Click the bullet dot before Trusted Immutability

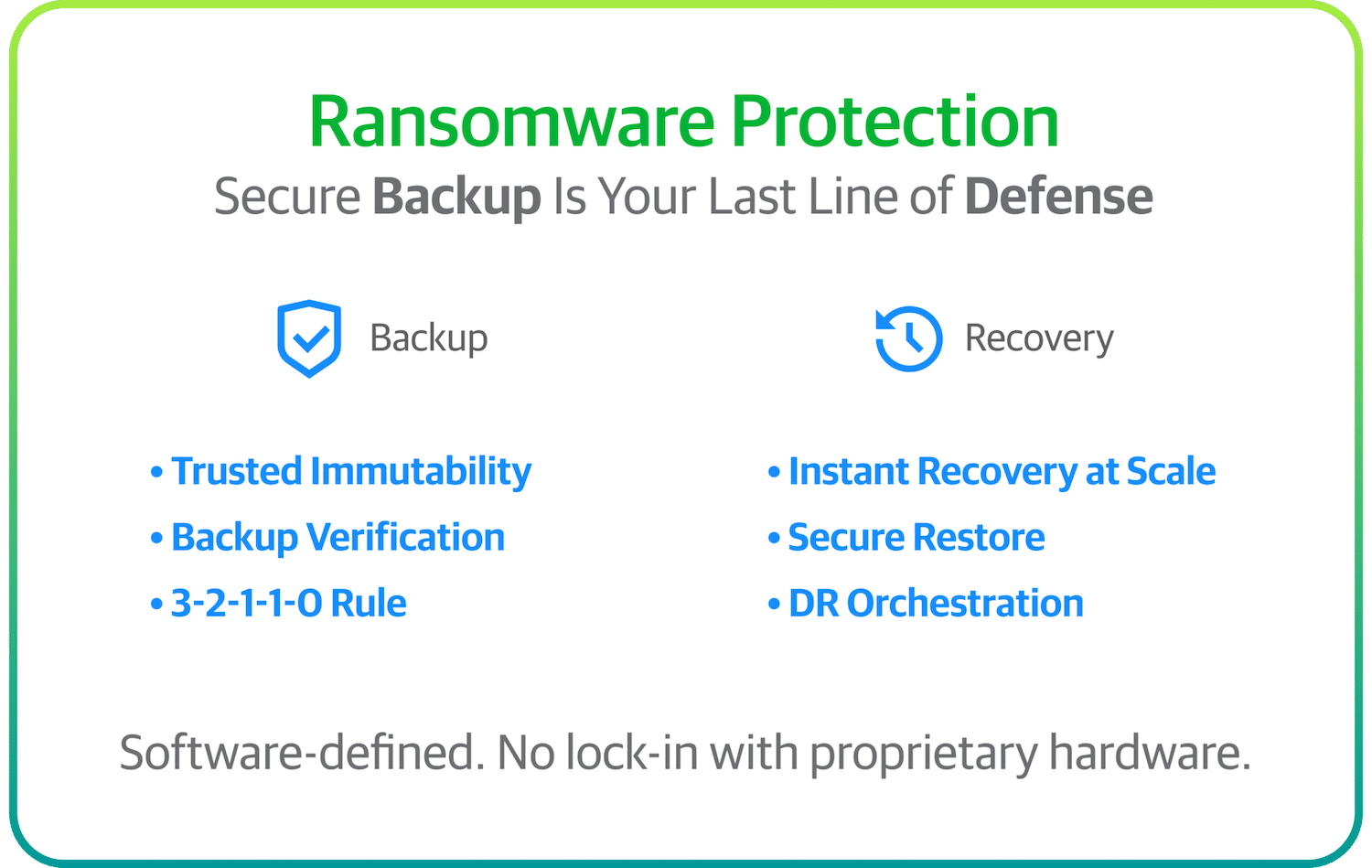(157, 473)
